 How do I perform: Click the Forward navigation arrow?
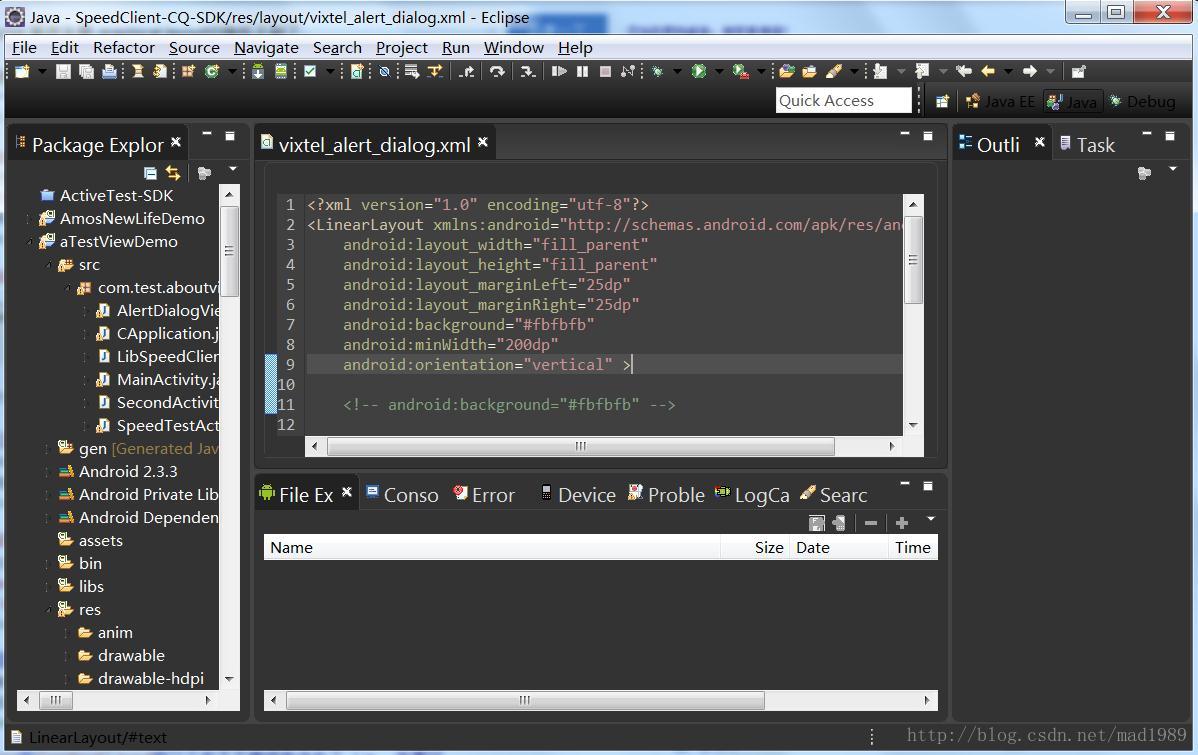click(1030, 71)
